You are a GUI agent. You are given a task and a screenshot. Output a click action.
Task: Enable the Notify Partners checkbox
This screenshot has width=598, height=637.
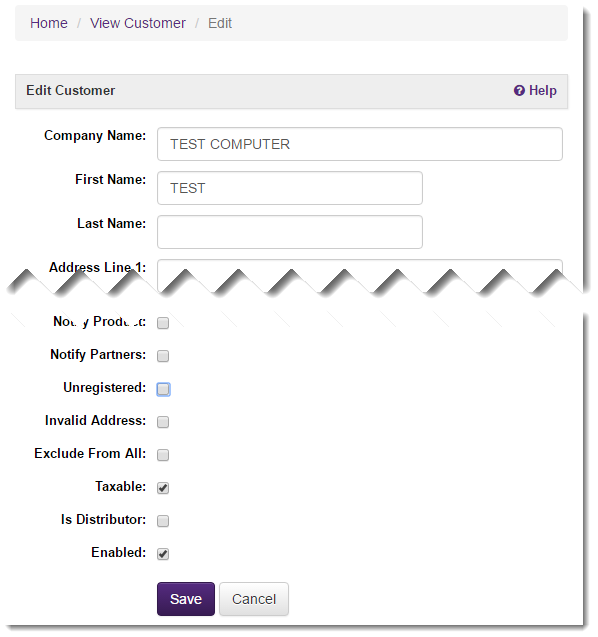[x=163, y=356]
